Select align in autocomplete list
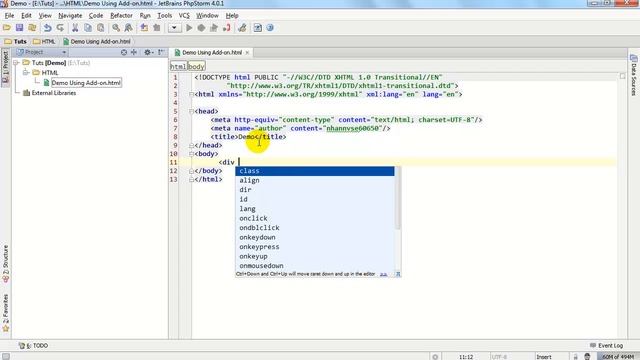This screenshot has width=640, height=360. (315, 180)
